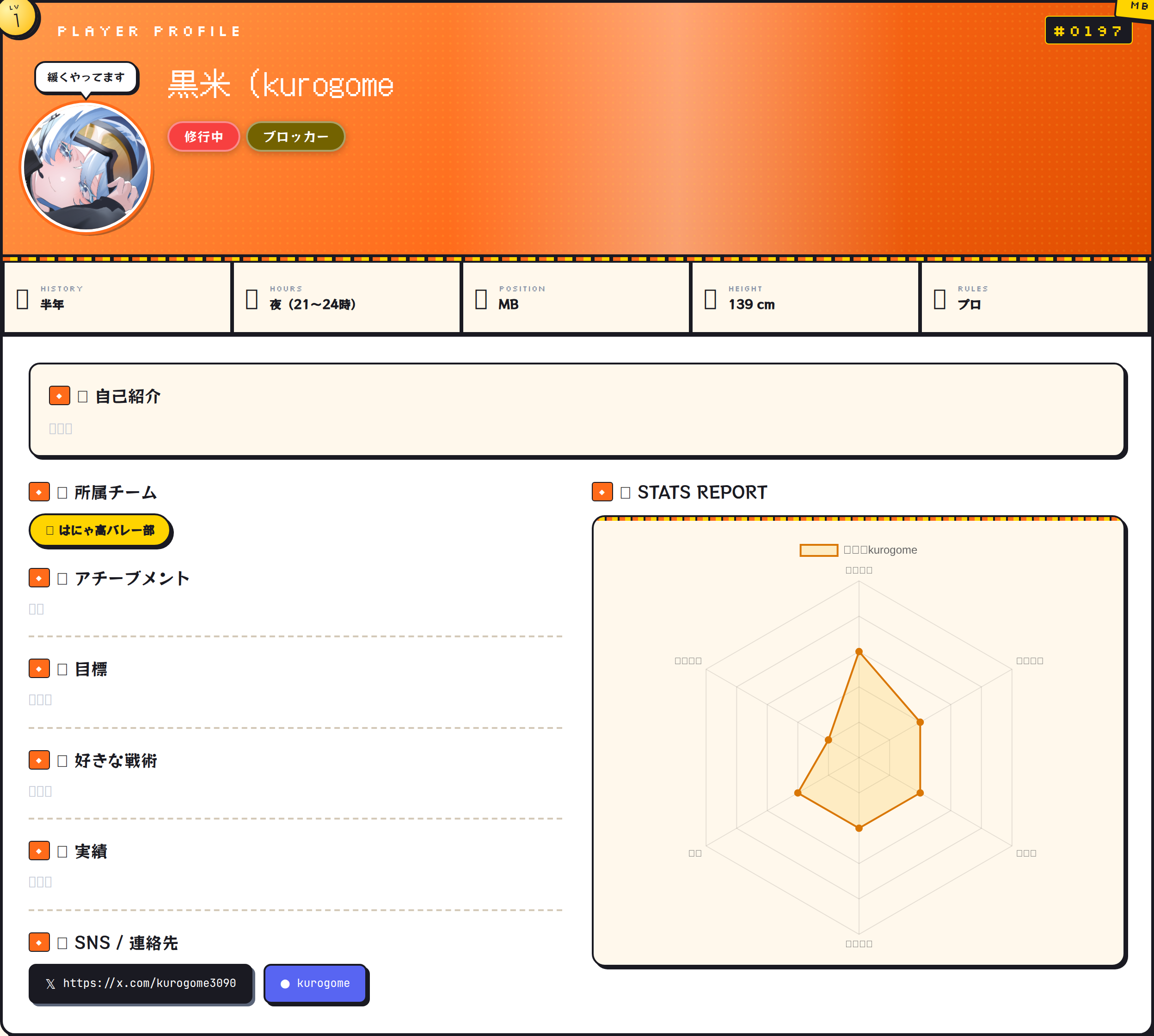Click the orange diamond icon beside 自己紹介

tap(59, 395)
